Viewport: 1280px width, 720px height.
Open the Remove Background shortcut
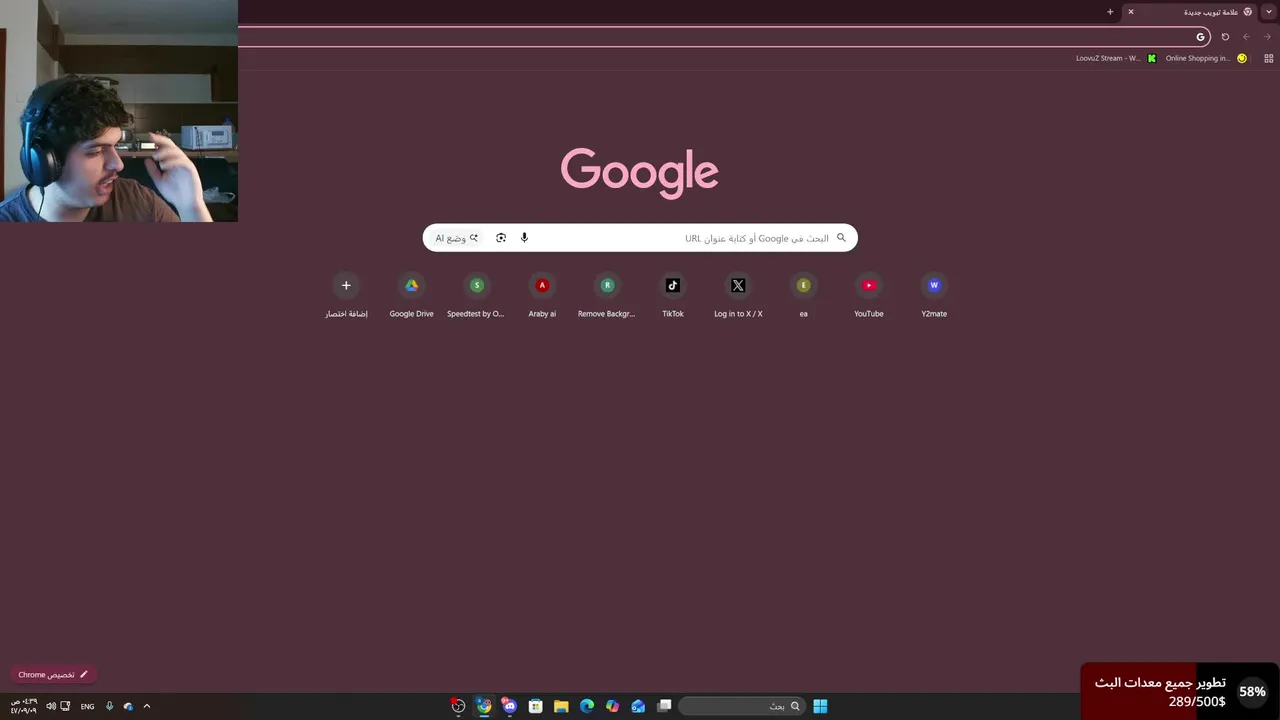[607, 296]
